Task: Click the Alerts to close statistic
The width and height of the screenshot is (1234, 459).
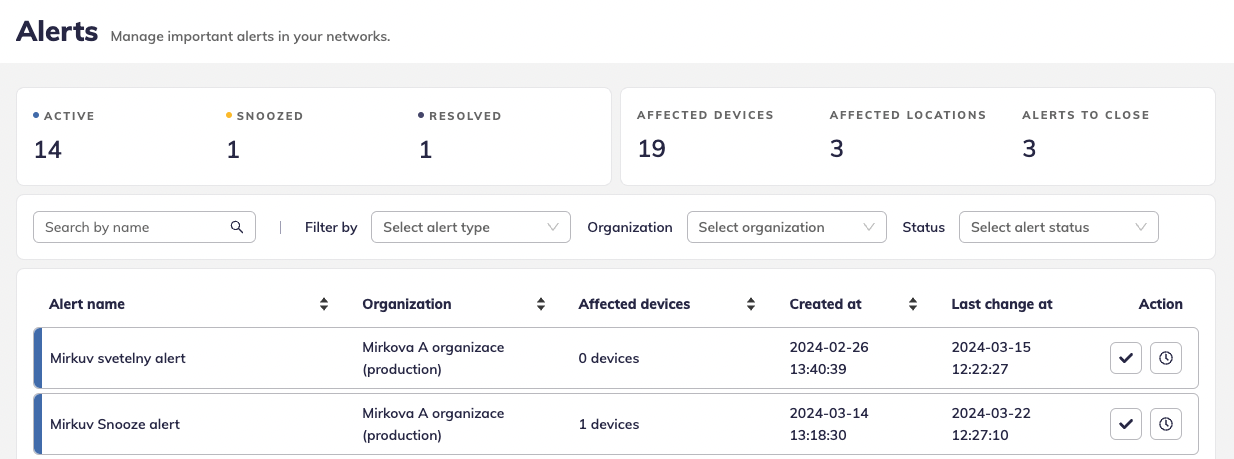Action: pos(1029,149)
